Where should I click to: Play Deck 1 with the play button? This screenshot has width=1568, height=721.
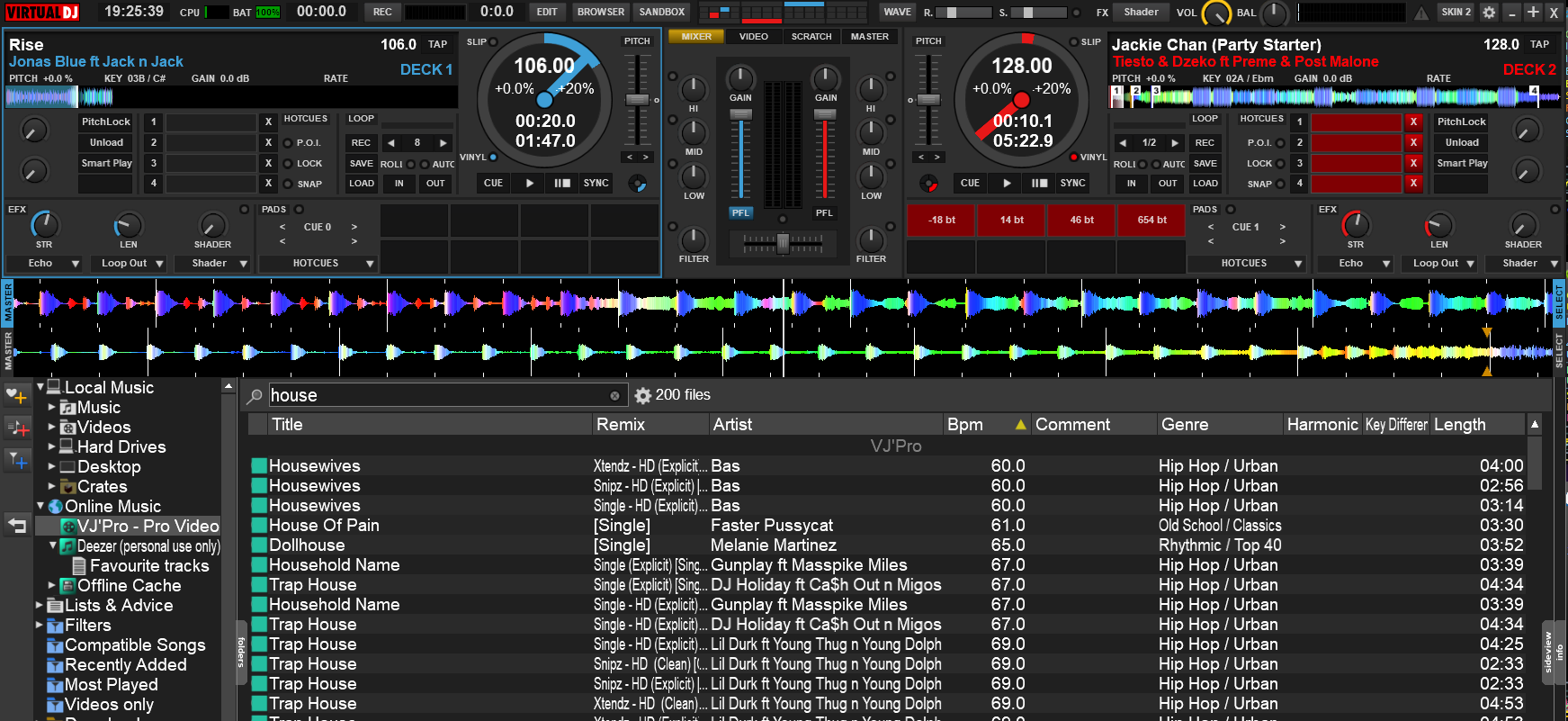530,183
